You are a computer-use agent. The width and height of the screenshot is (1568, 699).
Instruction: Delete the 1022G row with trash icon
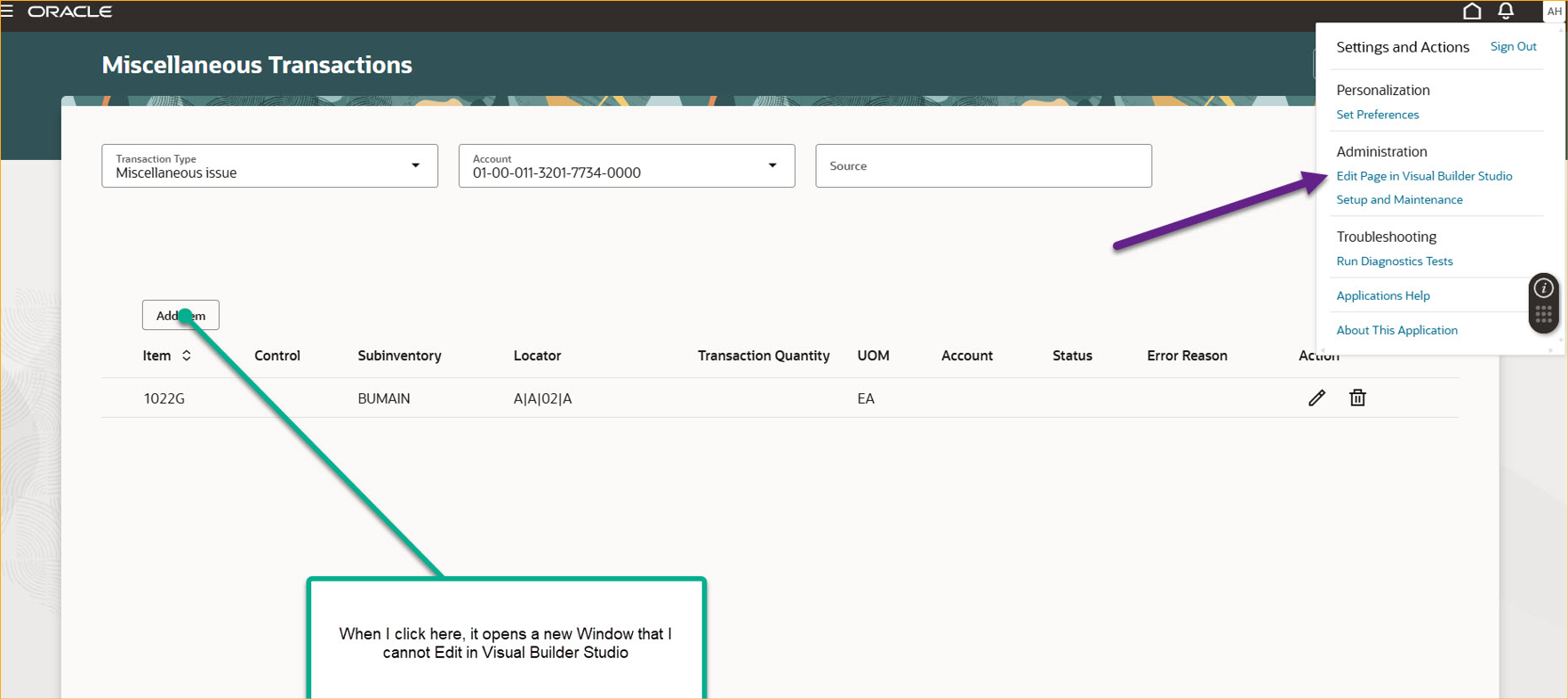[1357, 398]
